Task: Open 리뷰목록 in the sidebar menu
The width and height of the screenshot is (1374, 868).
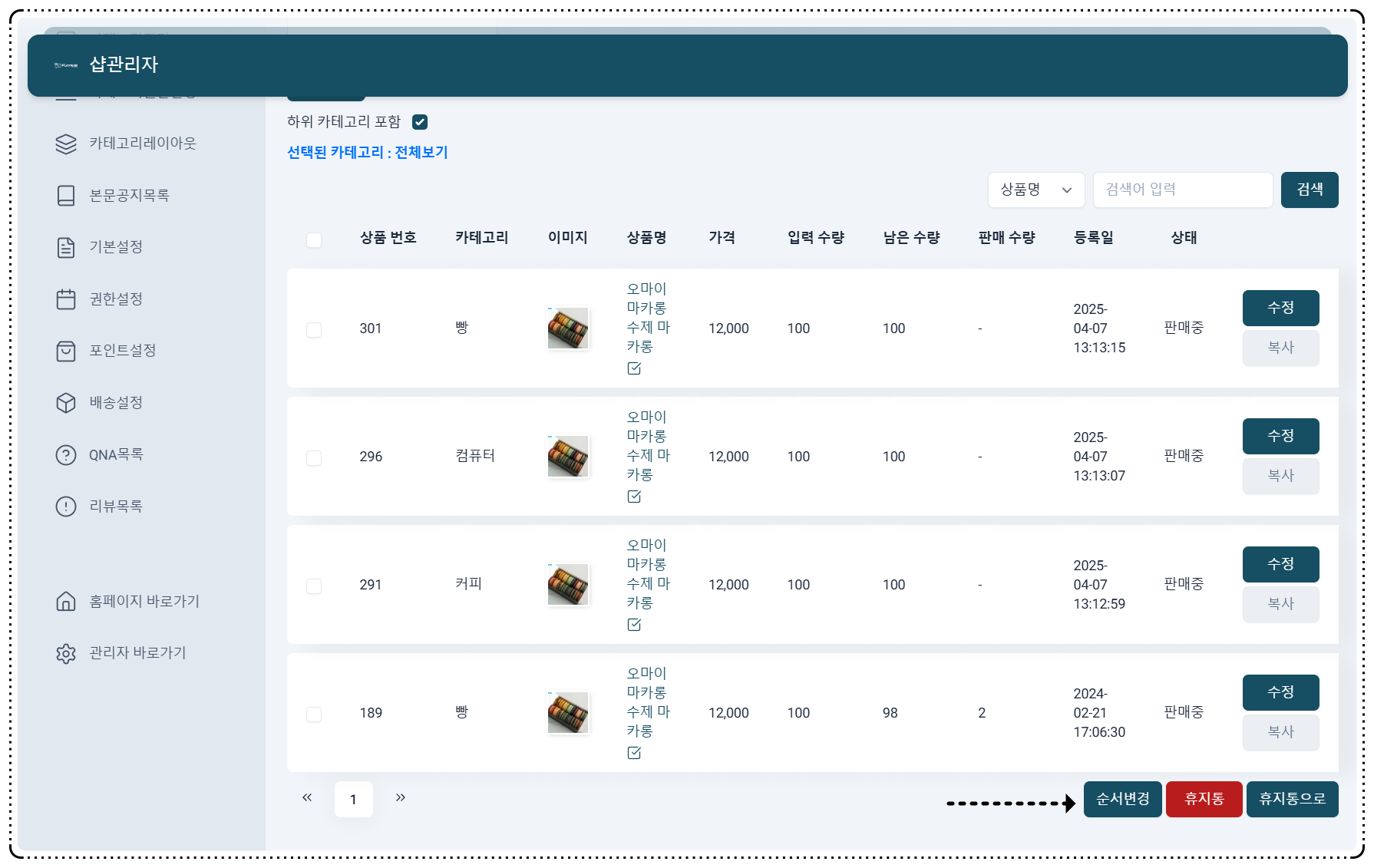Action: 116,507
